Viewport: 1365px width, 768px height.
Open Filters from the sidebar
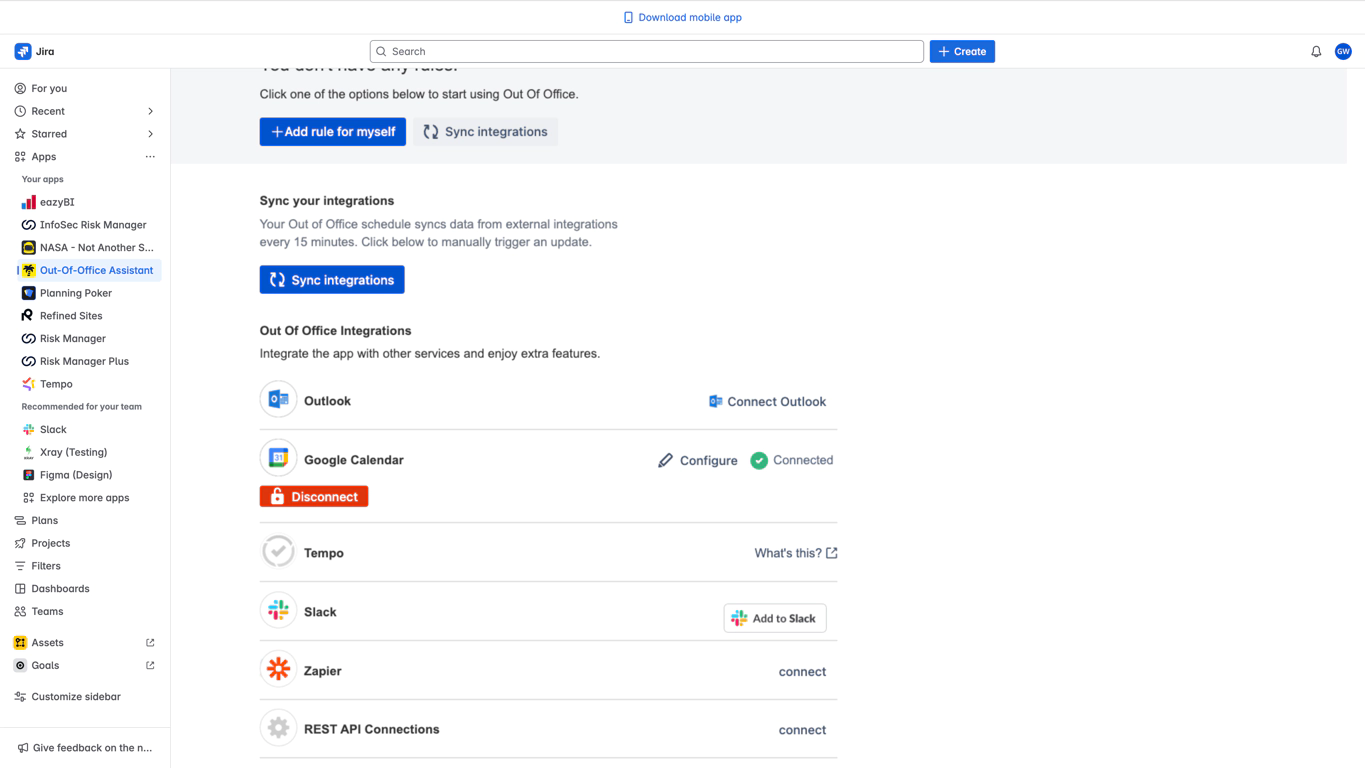pos(46,566)
